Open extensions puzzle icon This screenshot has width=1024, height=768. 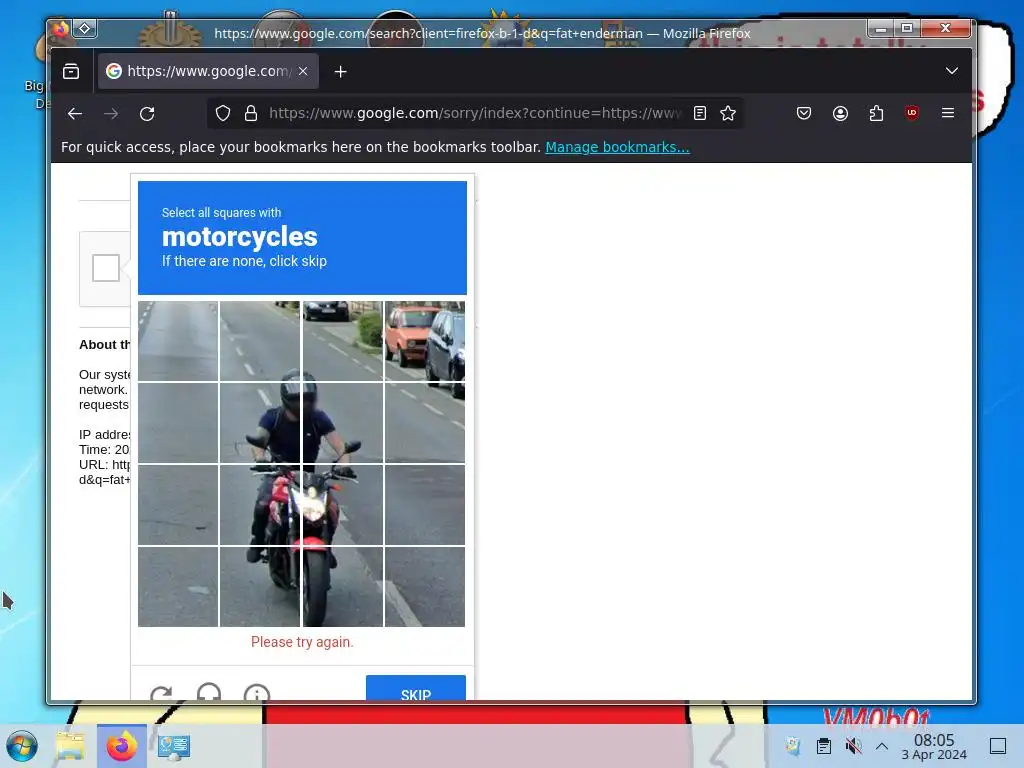pyautogui.click(x=876, y=114)
